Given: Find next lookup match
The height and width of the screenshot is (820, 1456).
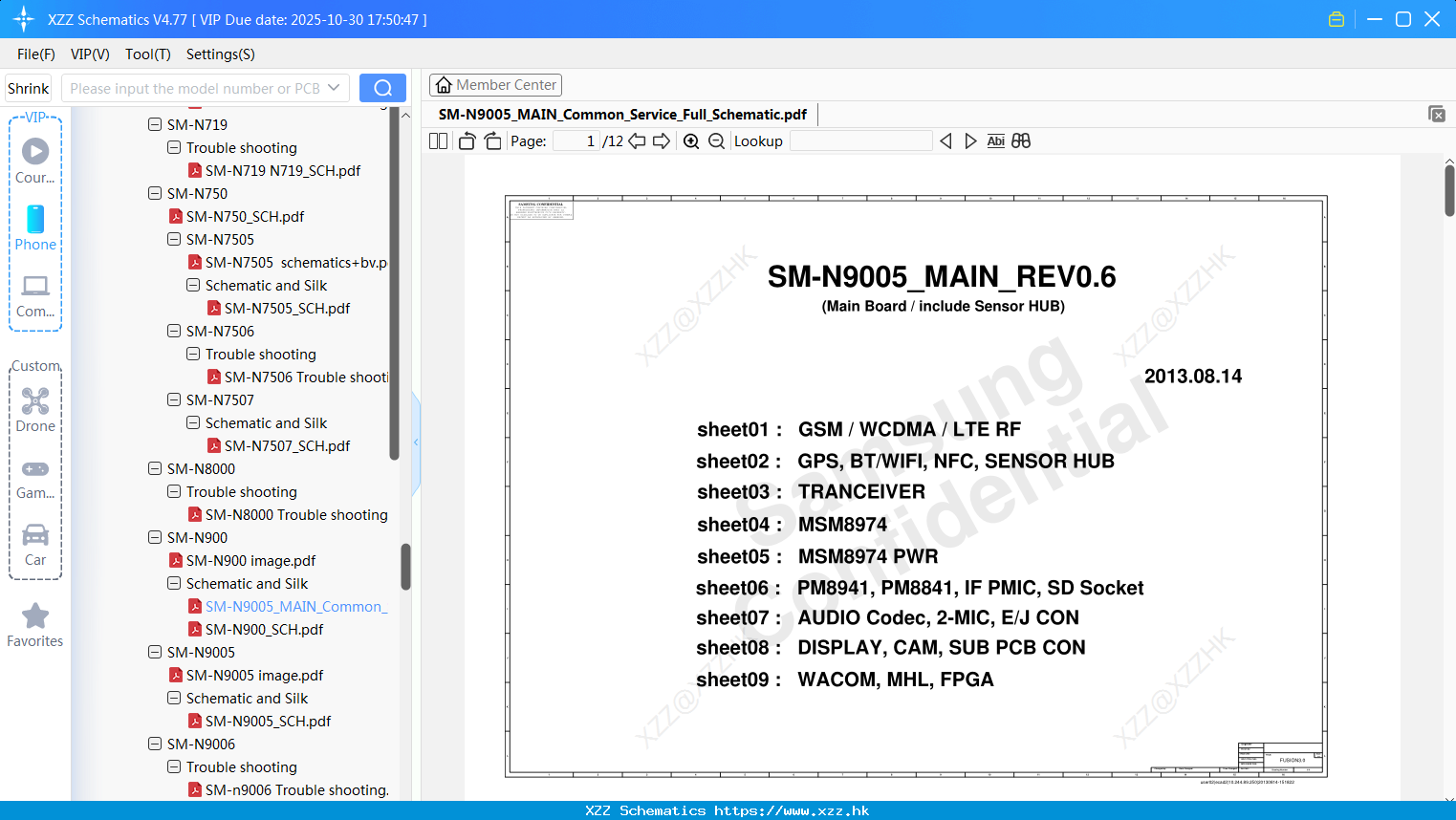Looking at the screenshot, I should 970,140.
